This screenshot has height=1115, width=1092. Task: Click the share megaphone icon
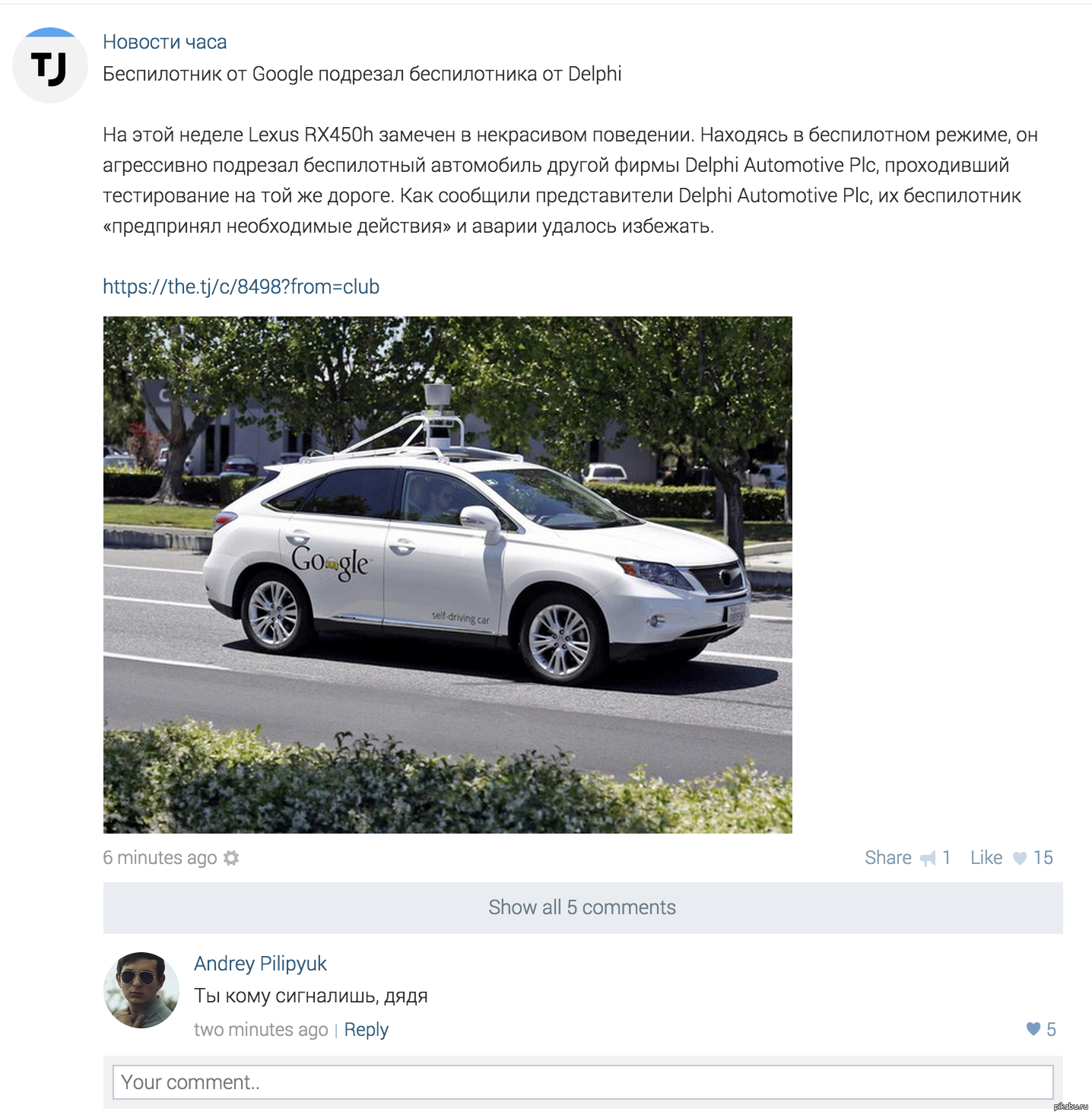pyautogui.click(x=928, y=859)
